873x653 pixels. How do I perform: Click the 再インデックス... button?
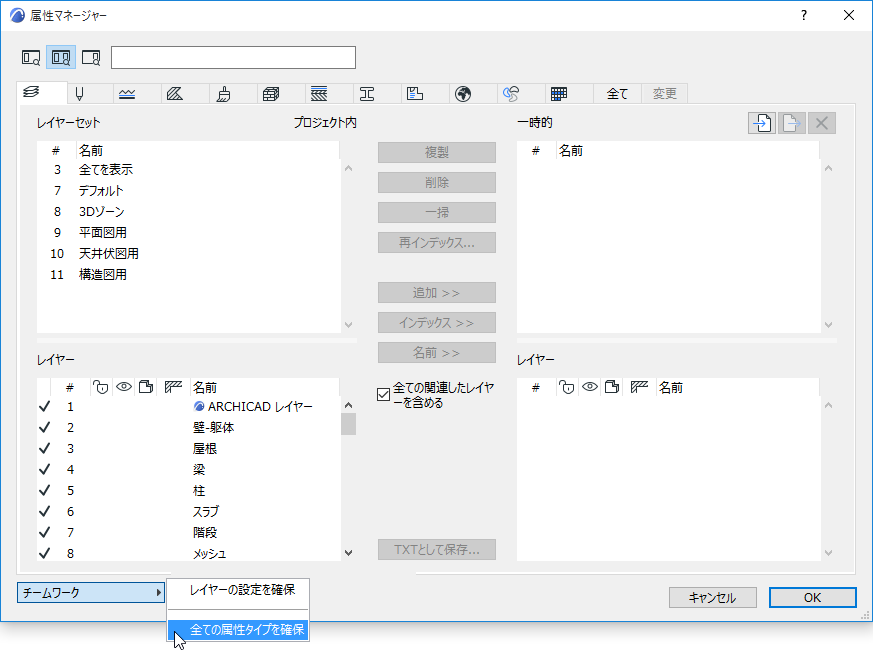pos(437,243)
